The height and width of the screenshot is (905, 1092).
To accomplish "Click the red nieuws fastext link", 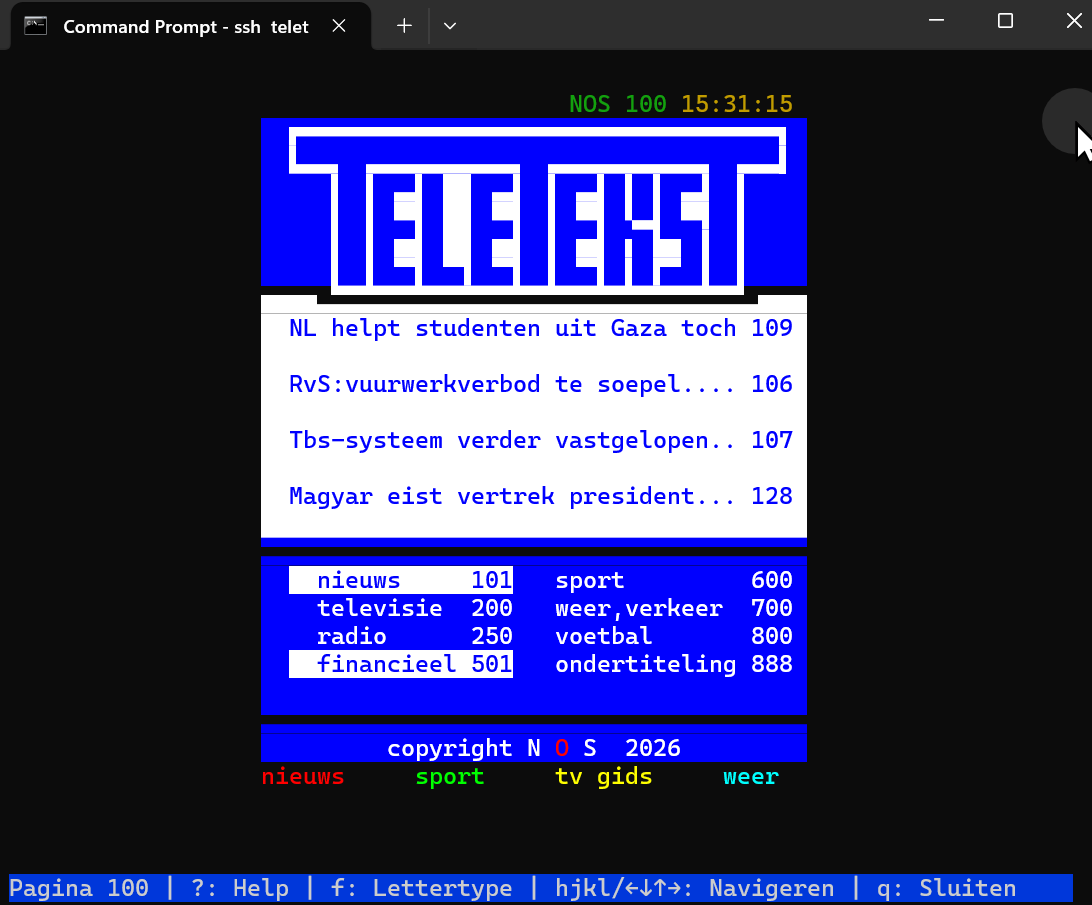I will point(303,777).
